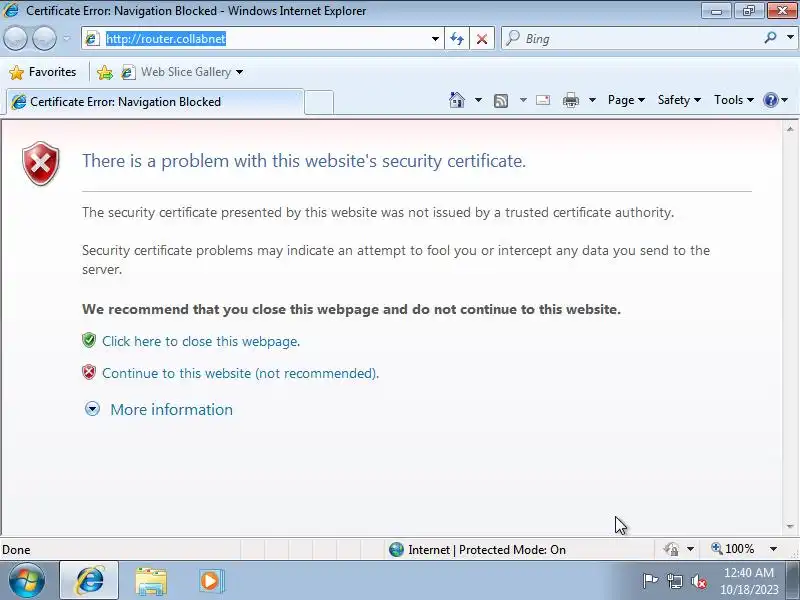Click the Forward navigation button
The image size is (800, 600).
coord(44,38)
